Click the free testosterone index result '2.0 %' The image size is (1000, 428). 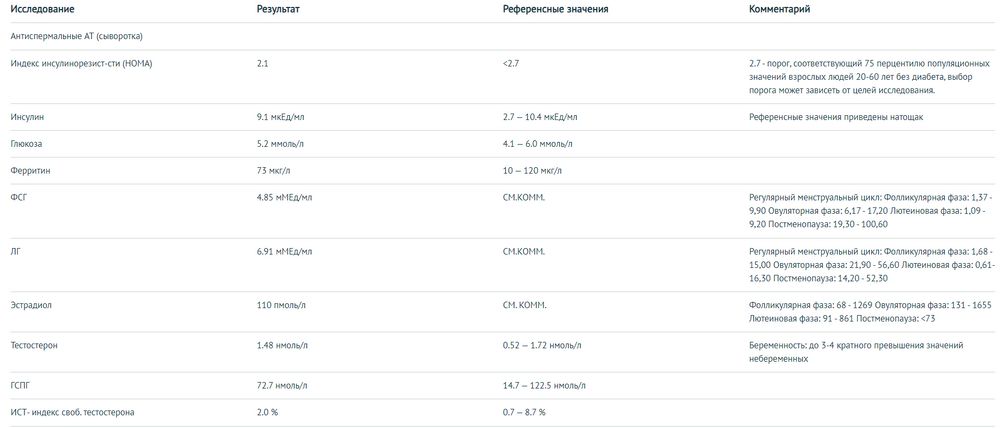tap(267, 412)
